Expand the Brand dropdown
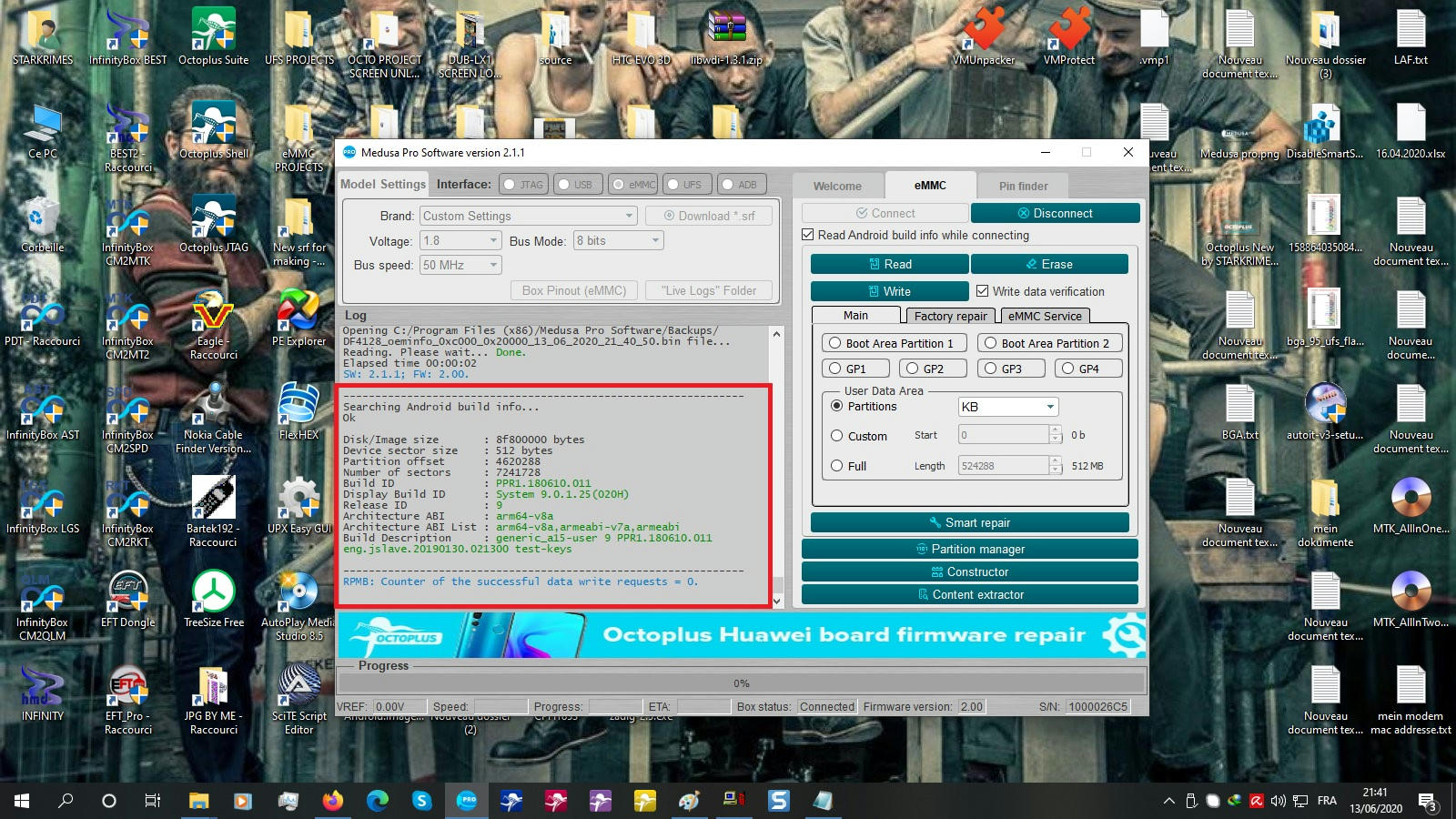The width and height of the screenshot is (1456, 819). (629, 216)
